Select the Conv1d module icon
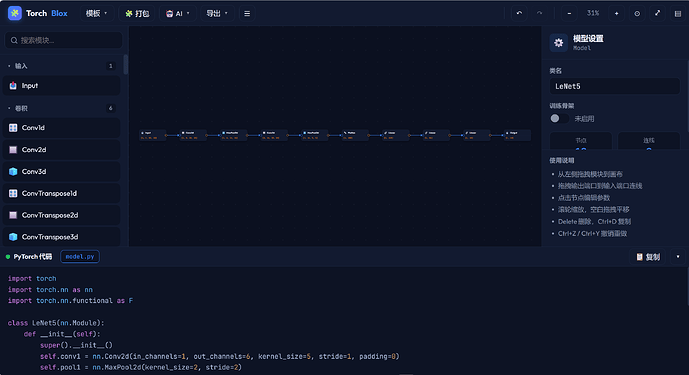The height and width of the screenshot is (375, 689). click(x=13, y=128)
